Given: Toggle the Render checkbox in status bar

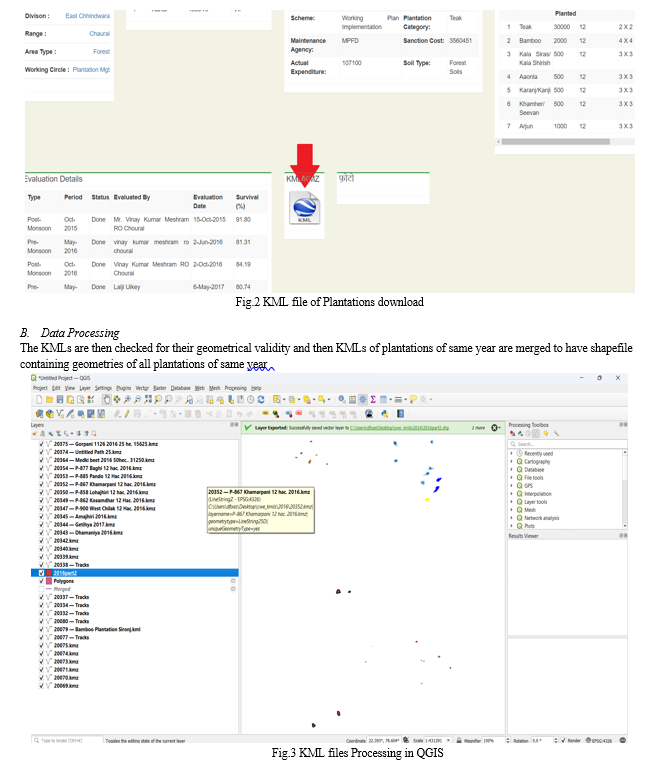Looking at the screenshot, I should [x=563, y=740].
